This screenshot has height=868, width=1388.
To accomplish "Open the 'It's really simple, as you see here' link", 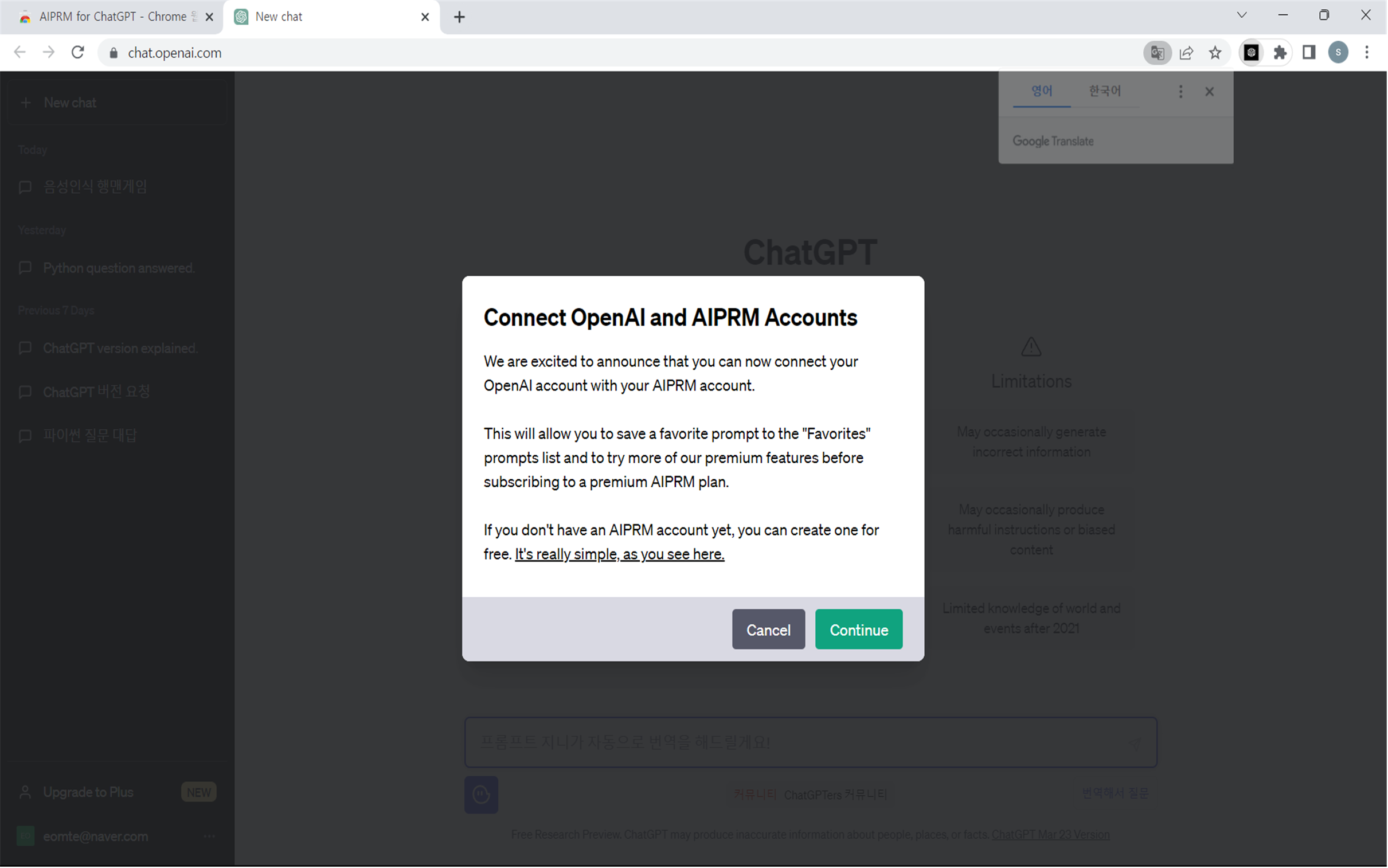I will (x=619, y=554).
